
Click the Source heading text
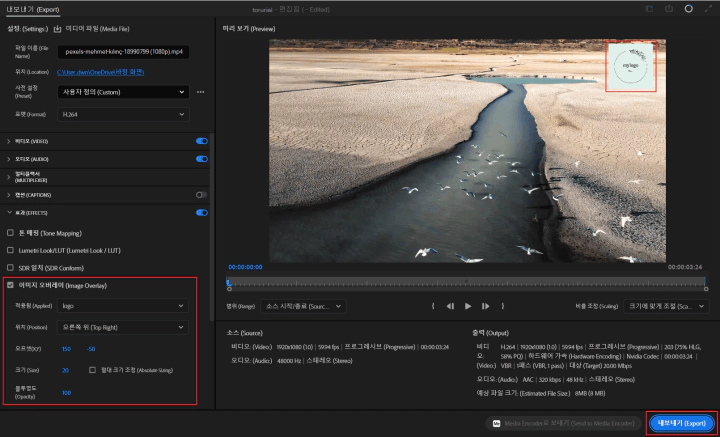click(244, 333)
